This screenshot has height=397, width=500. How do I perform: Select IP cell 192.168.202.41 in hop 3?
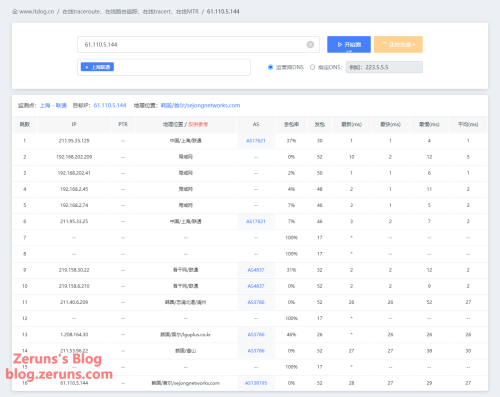74,173
